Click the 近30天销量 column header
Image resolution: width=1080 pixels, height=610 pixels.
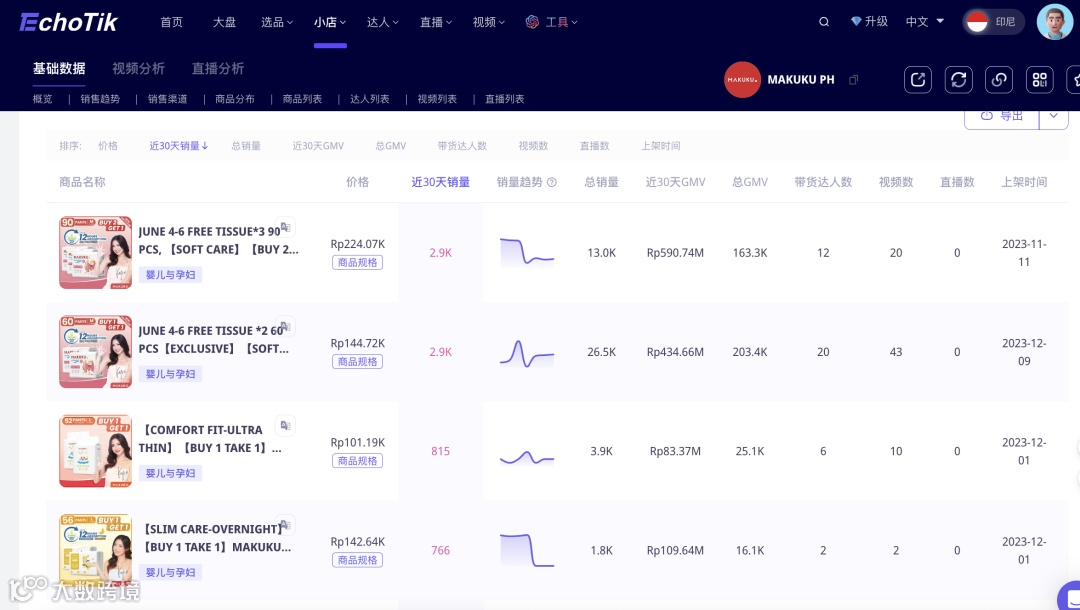441,182
